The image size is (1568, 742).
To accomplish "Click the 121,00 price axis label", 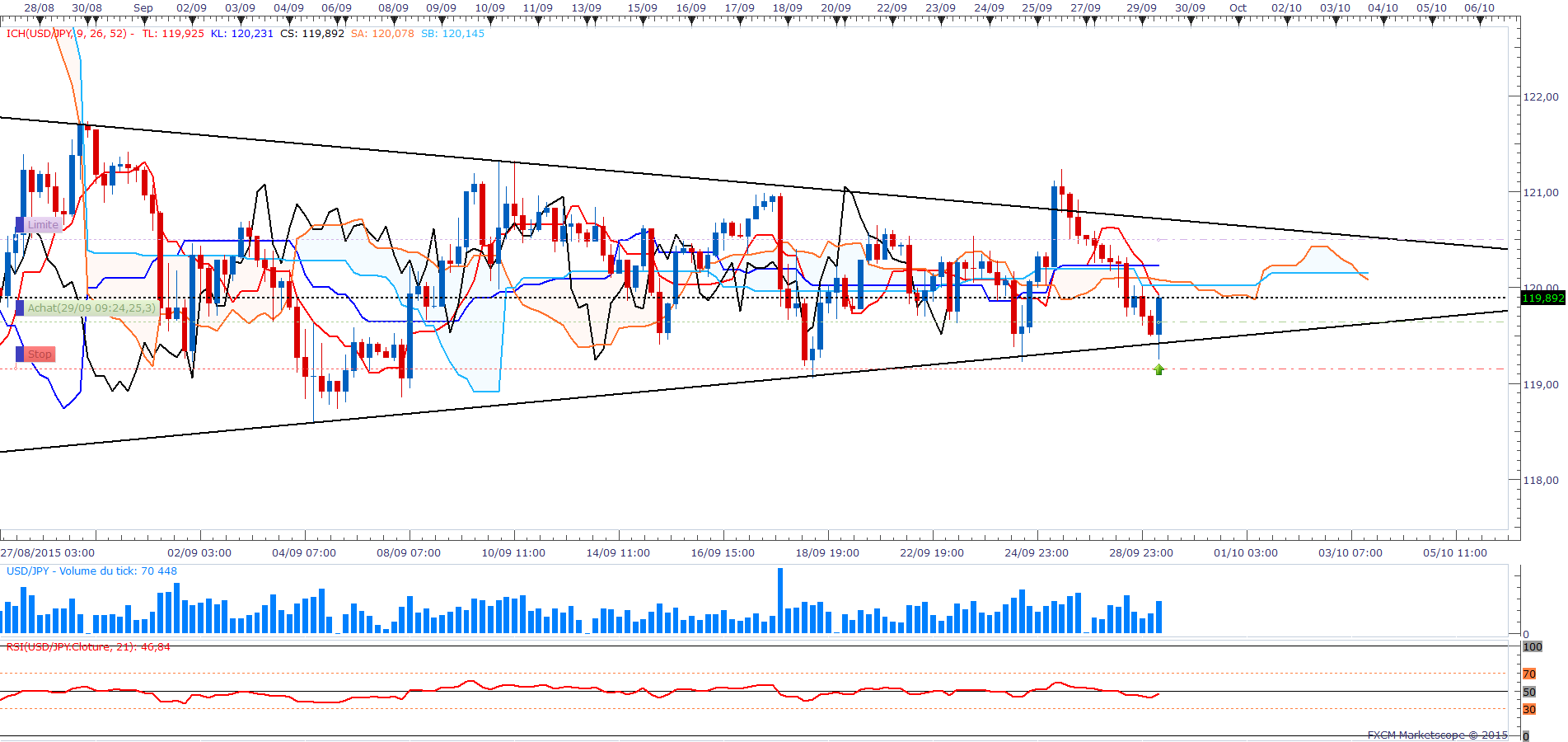I will coord(1541,193).
